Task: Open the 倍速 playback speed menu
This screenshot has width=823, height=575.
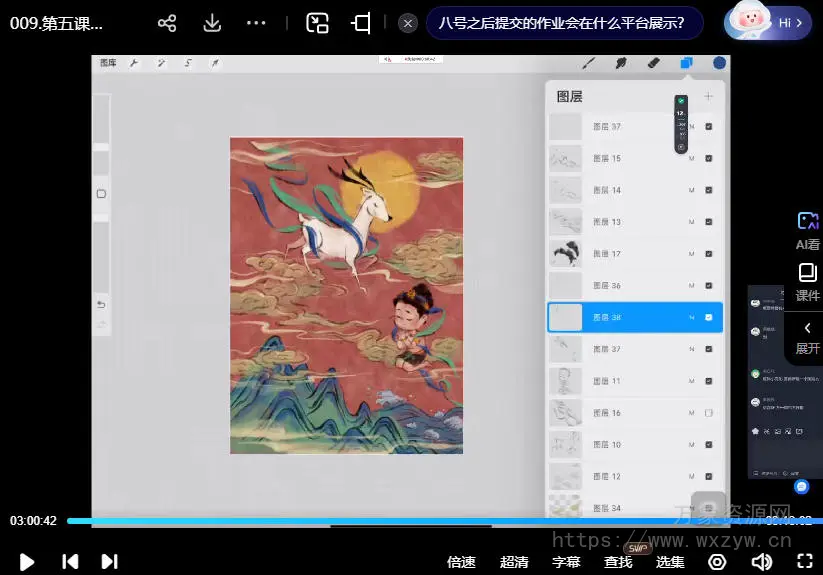Action: coord(461,562)
